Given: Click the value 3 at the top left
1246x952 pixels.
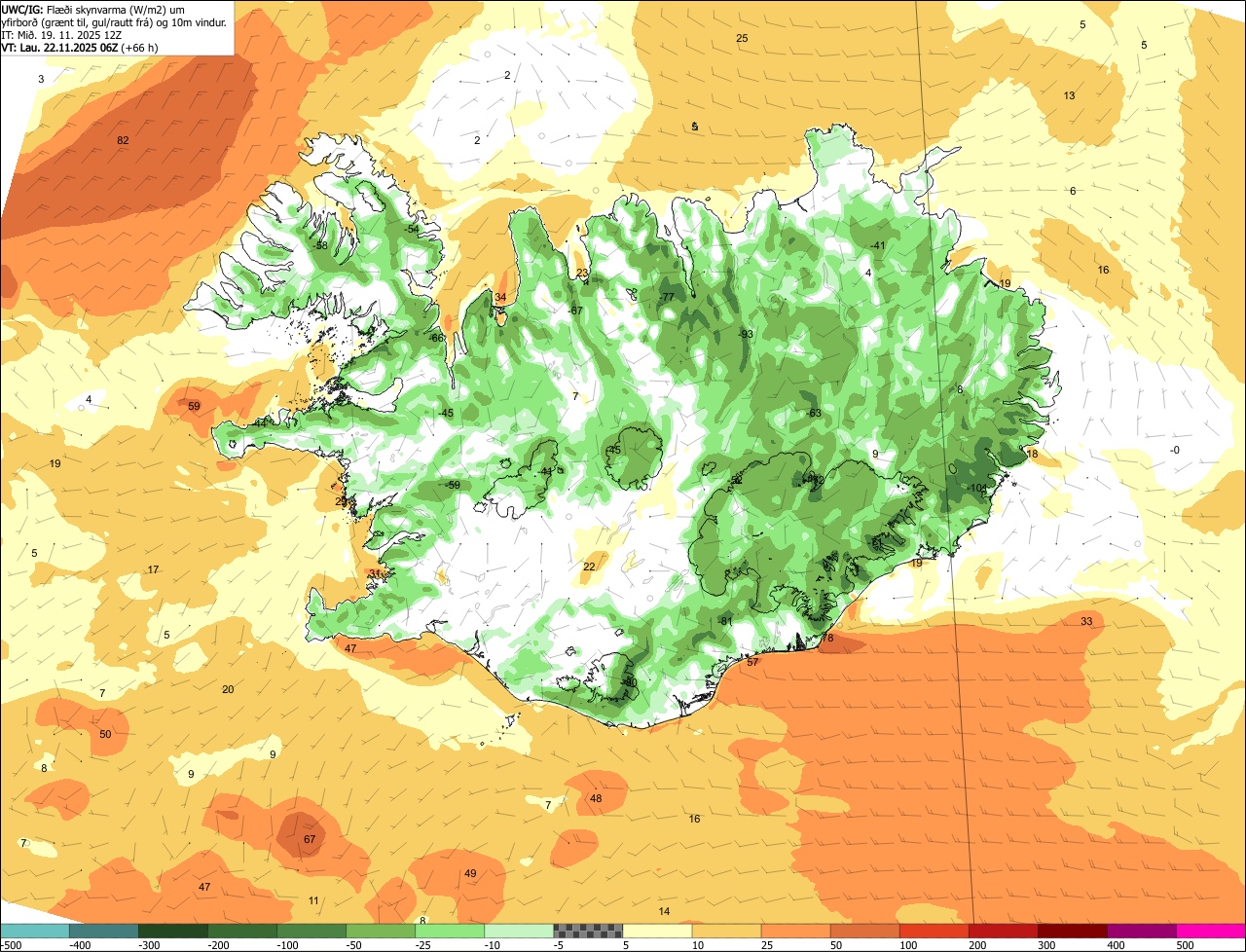Looking at the screenshot, I should click(x=41, y=79).
